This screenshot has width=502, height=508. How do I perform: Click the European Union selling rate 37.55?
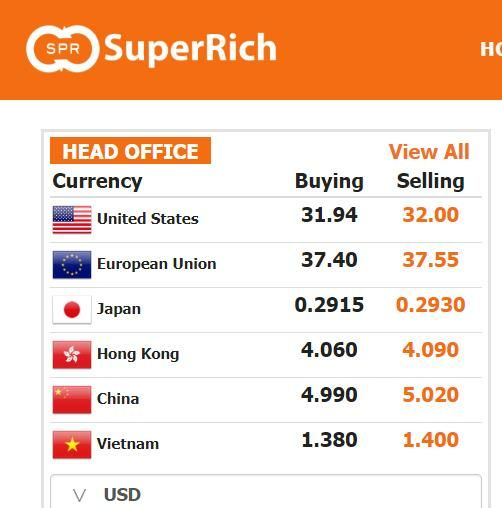(x=431, y=260)
